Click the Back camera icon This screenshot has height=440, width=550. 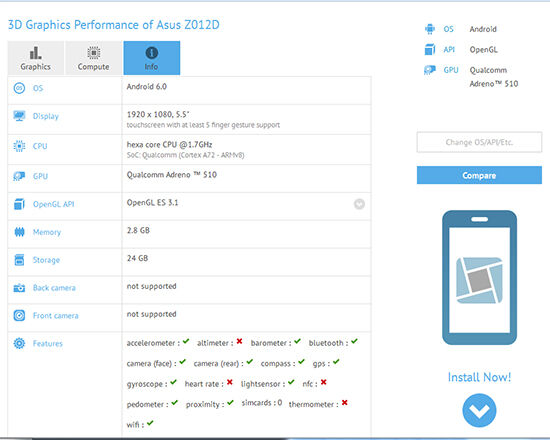pos(19,288)
